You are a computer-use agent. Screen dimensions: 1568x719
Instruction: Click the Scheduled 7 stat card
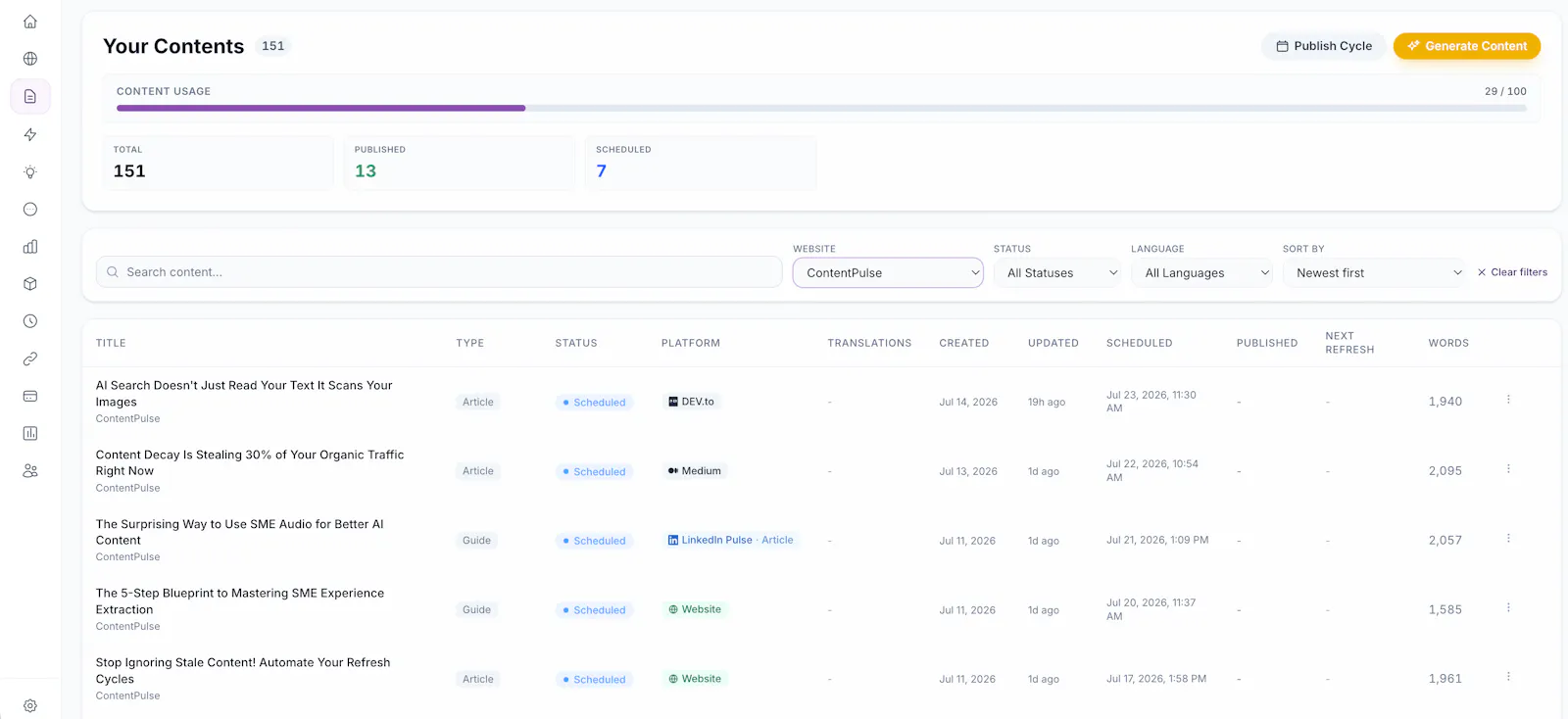point(701,163)
